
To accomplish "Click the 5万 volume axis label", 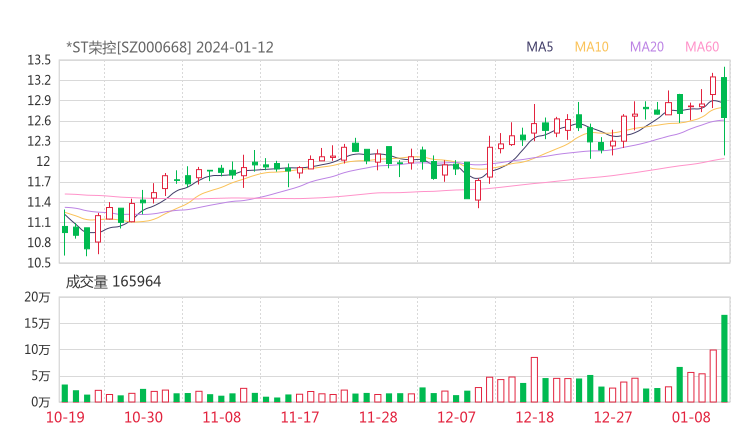I will 41,376.
